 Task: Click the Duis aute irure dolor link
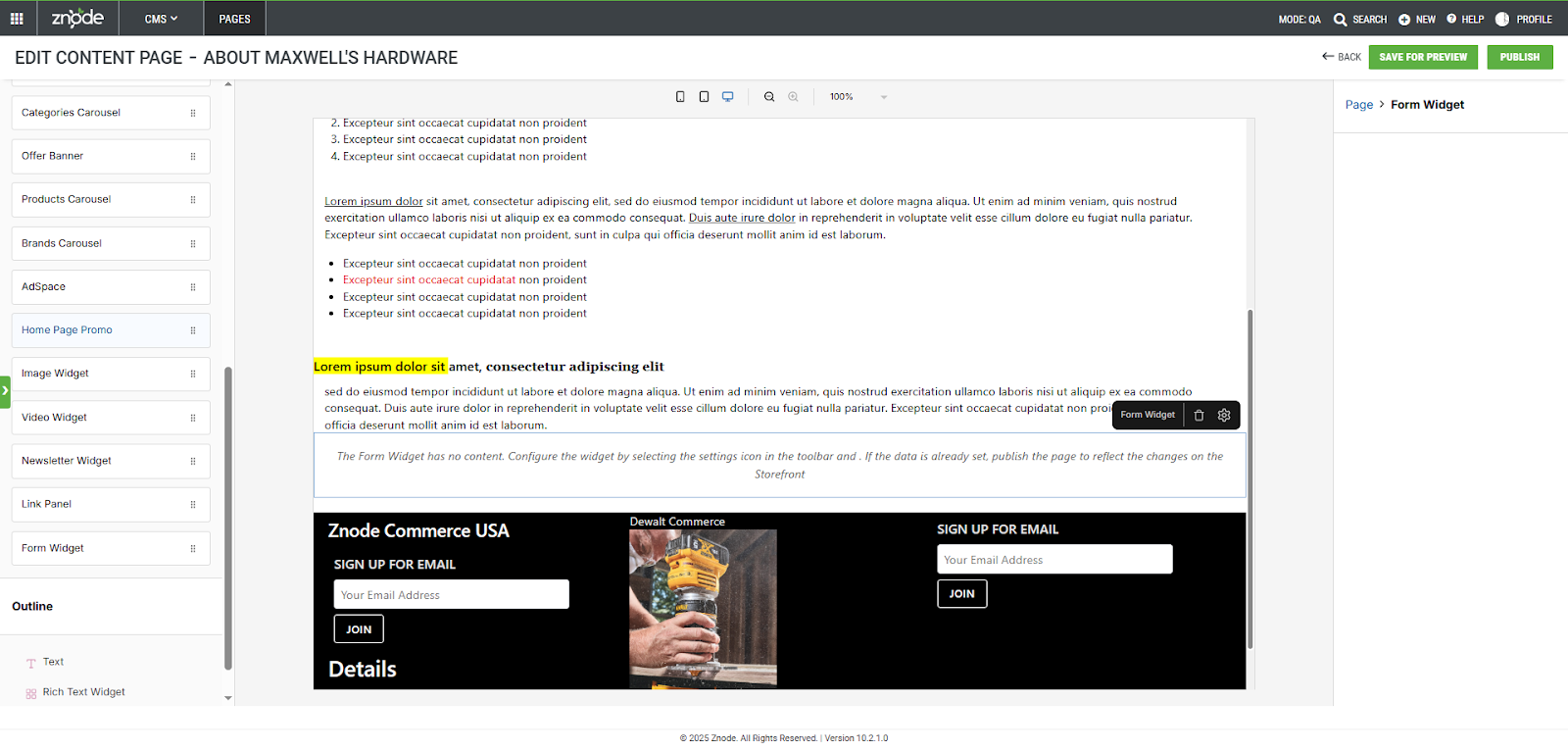click(x=742, y=219)
